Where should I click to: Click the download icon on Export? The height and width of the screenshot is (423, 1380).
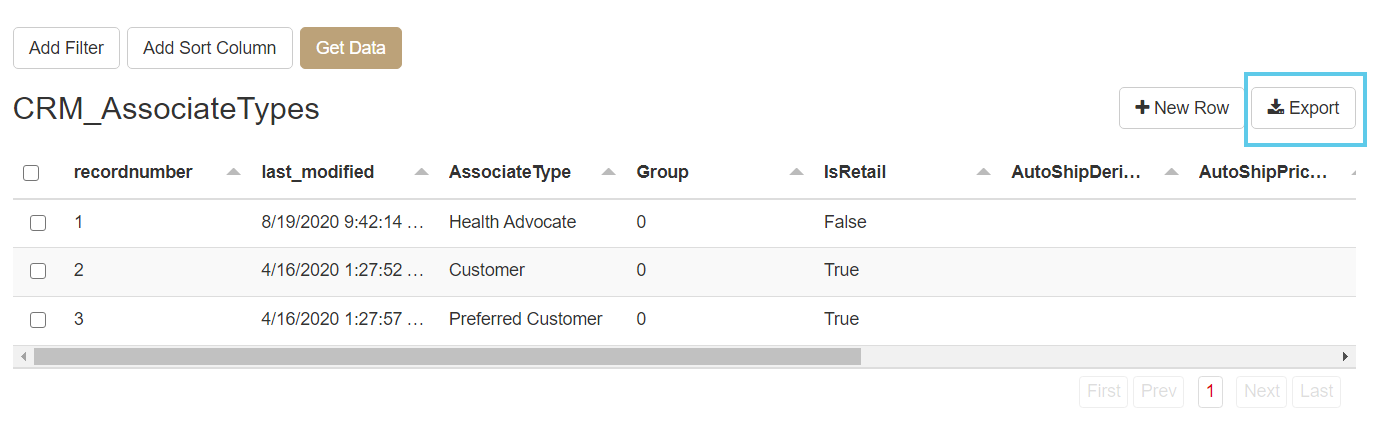pyautogui.click(x=1275, y=108)
